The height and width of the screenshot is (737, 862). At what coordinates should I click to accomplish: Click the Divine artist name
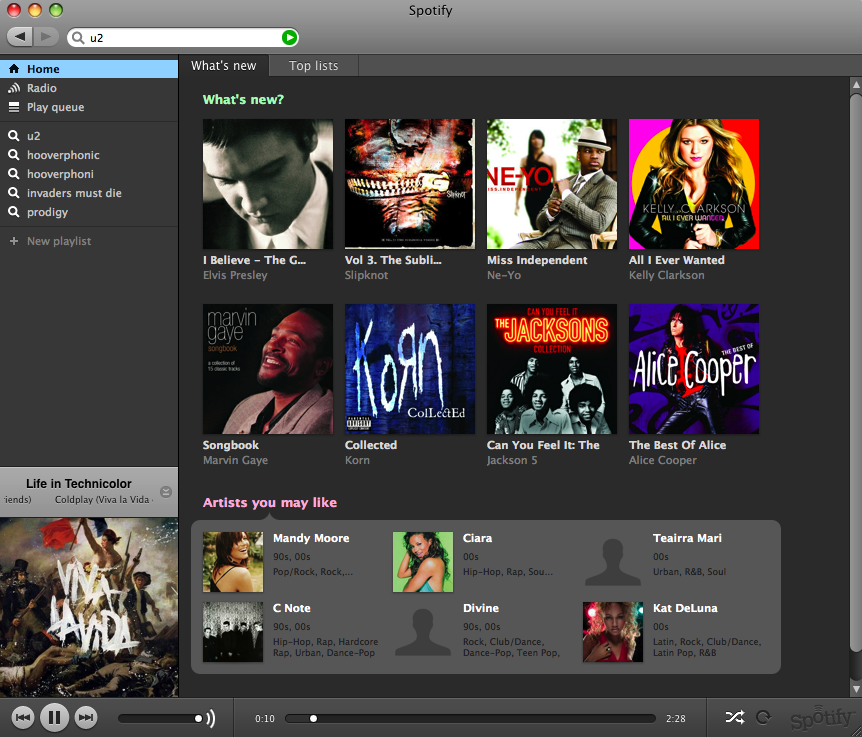coord(481,608)
